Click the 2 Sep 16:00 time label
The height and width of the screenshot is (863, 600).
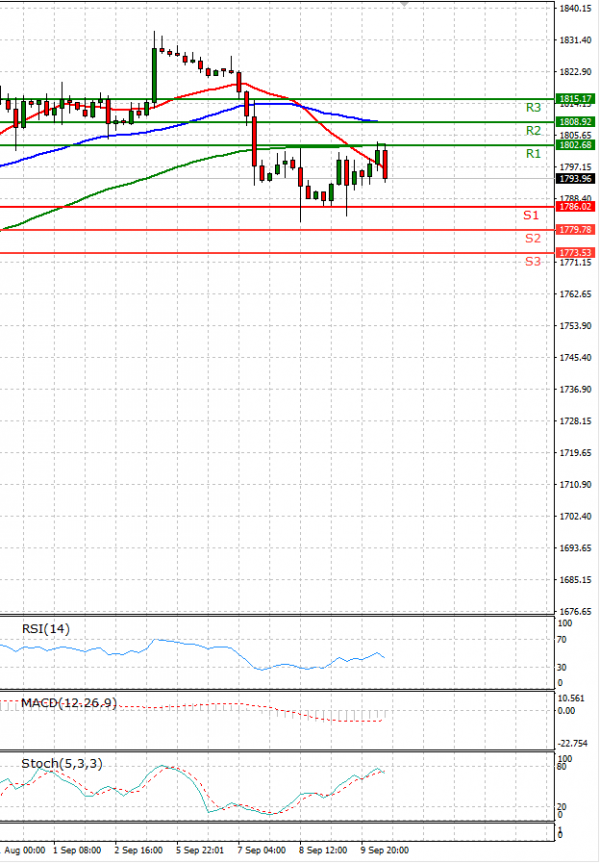[139, 850]
